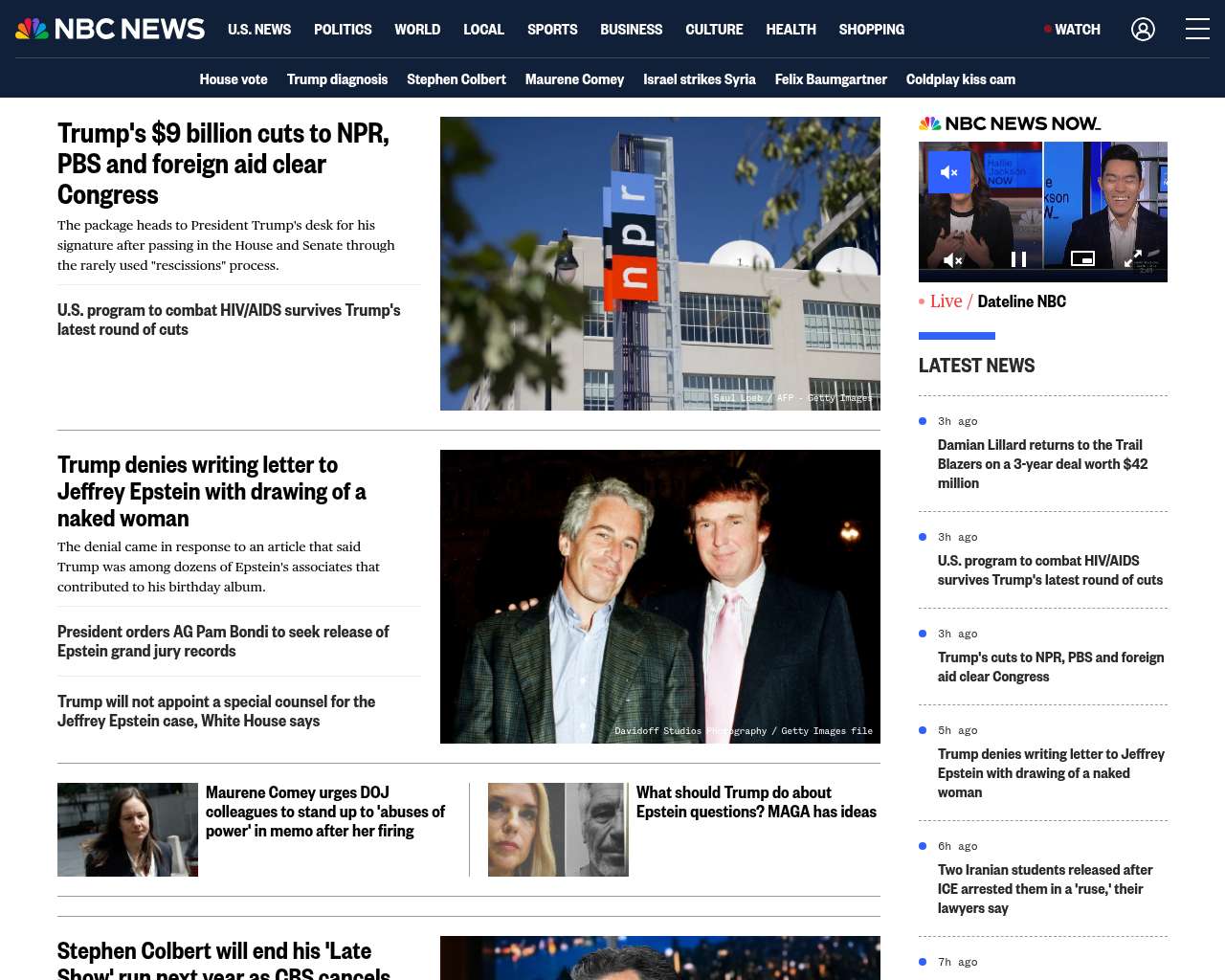Open Trump diagnosis trending topic
Viewport: 1225px width, 980px height.
pyautogui.click(x=337, y=79)
